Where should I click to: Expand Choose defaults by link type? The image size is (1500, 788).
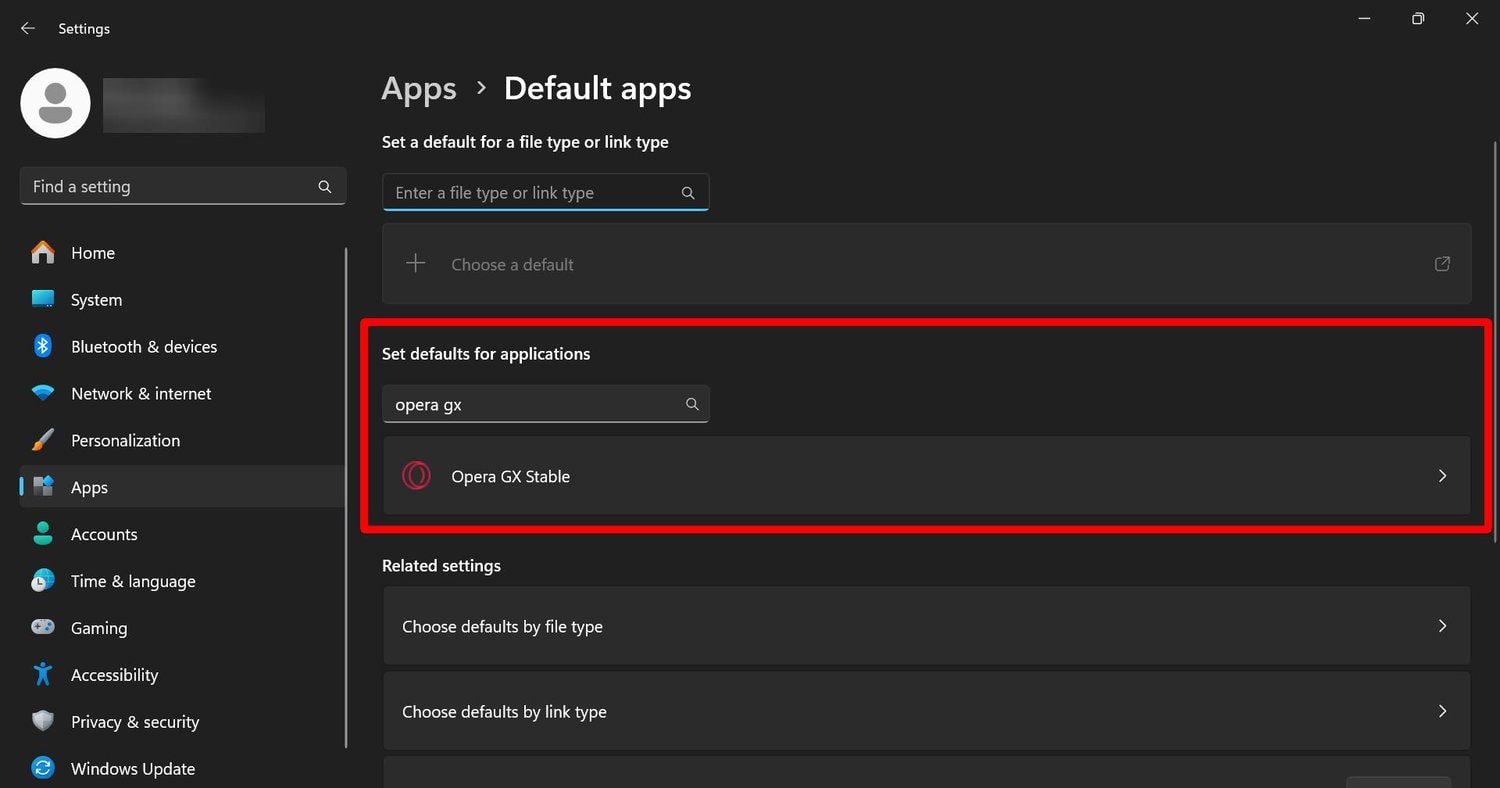[1441, 711]
